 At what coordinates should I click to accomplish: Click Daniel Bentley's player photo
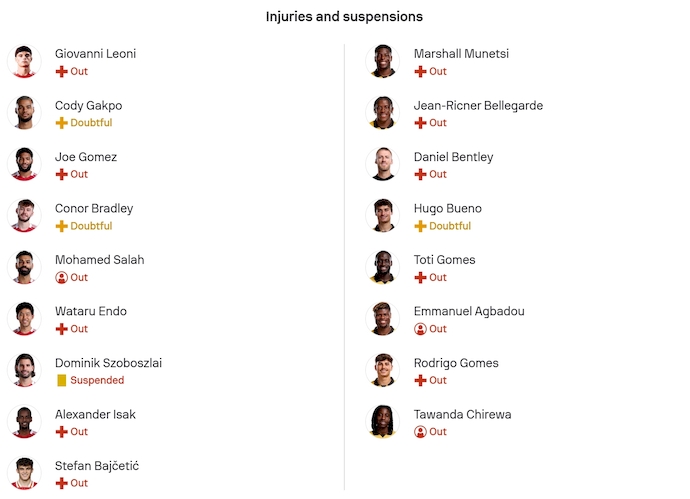pyautogui.click(x=382, y=164)
